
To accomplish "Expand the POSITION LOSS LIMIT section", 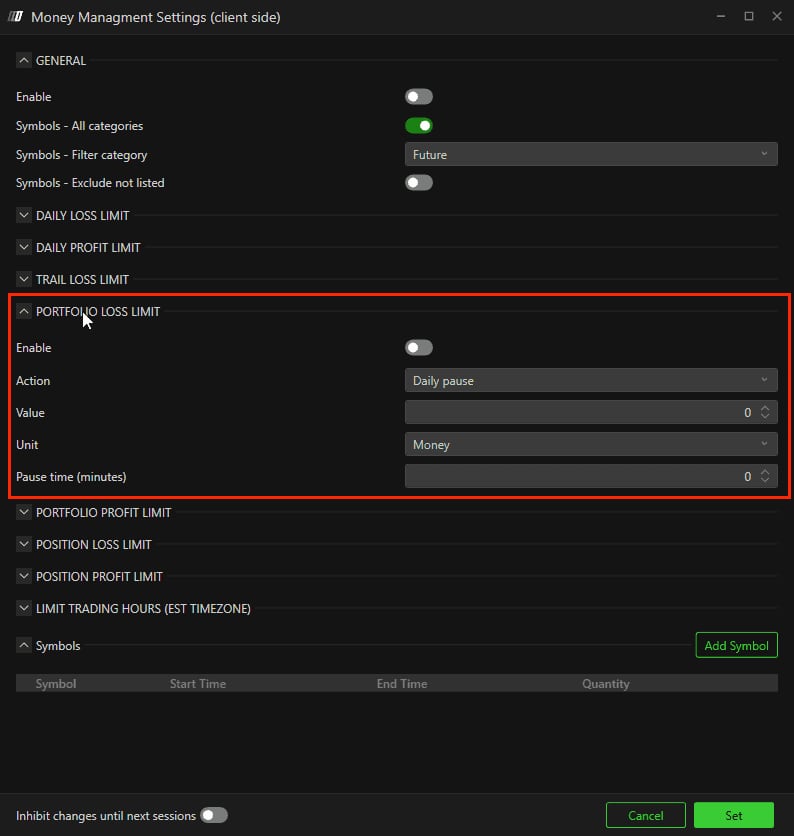I will 24,544.
